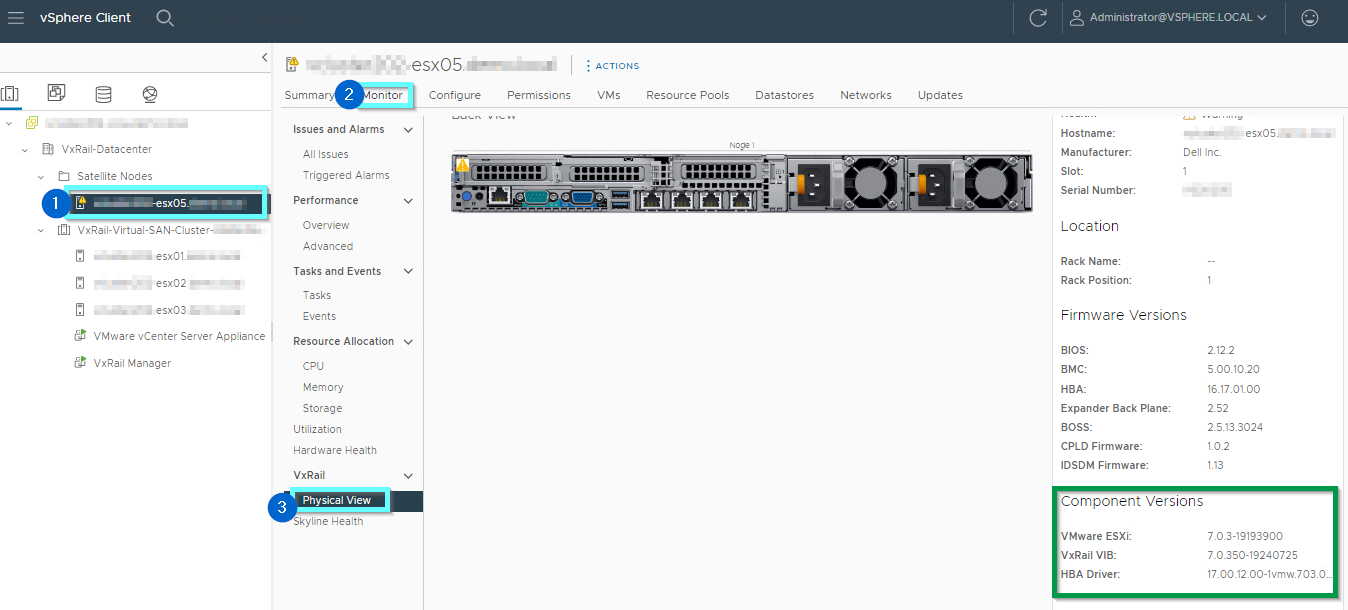This screenshot has height=610, width=1348.
Task: Collapse the Performance section chevron
Action: (408, 201)
